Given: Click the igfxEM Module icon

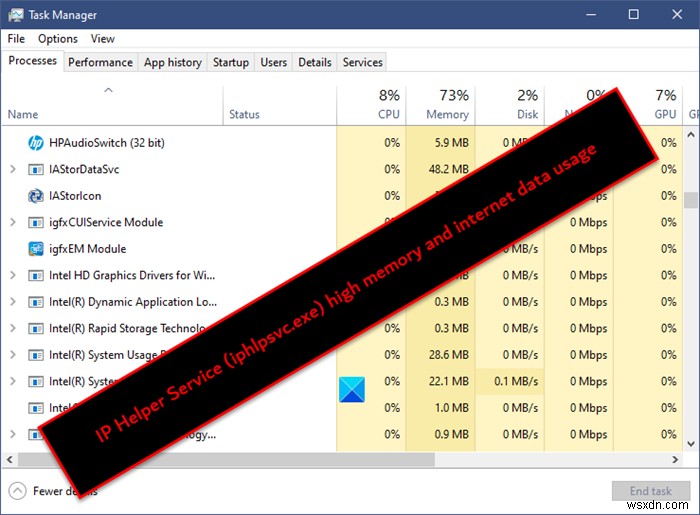Looking at the screenshot, I should click(x=36, y=249).
